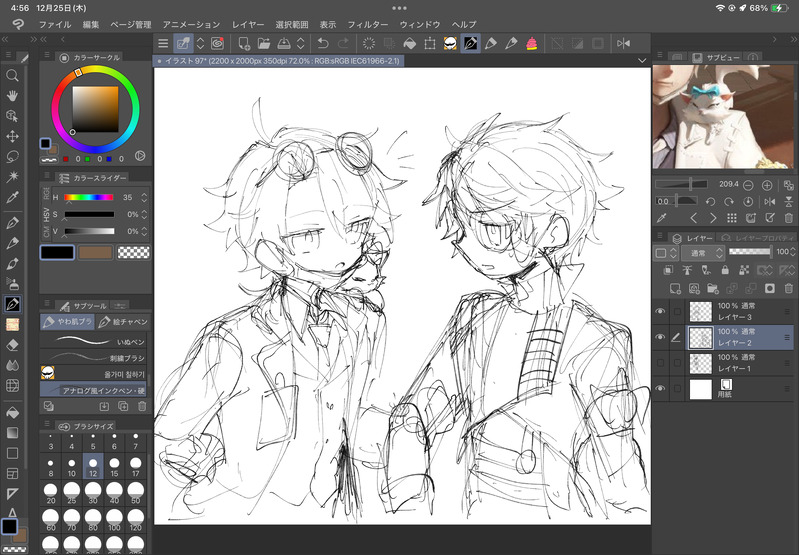Screen dimensions: 799x555
Task: Select the Fill bucket tool in the tool palette
Action: pyautogui.click(x=12, y=412)
